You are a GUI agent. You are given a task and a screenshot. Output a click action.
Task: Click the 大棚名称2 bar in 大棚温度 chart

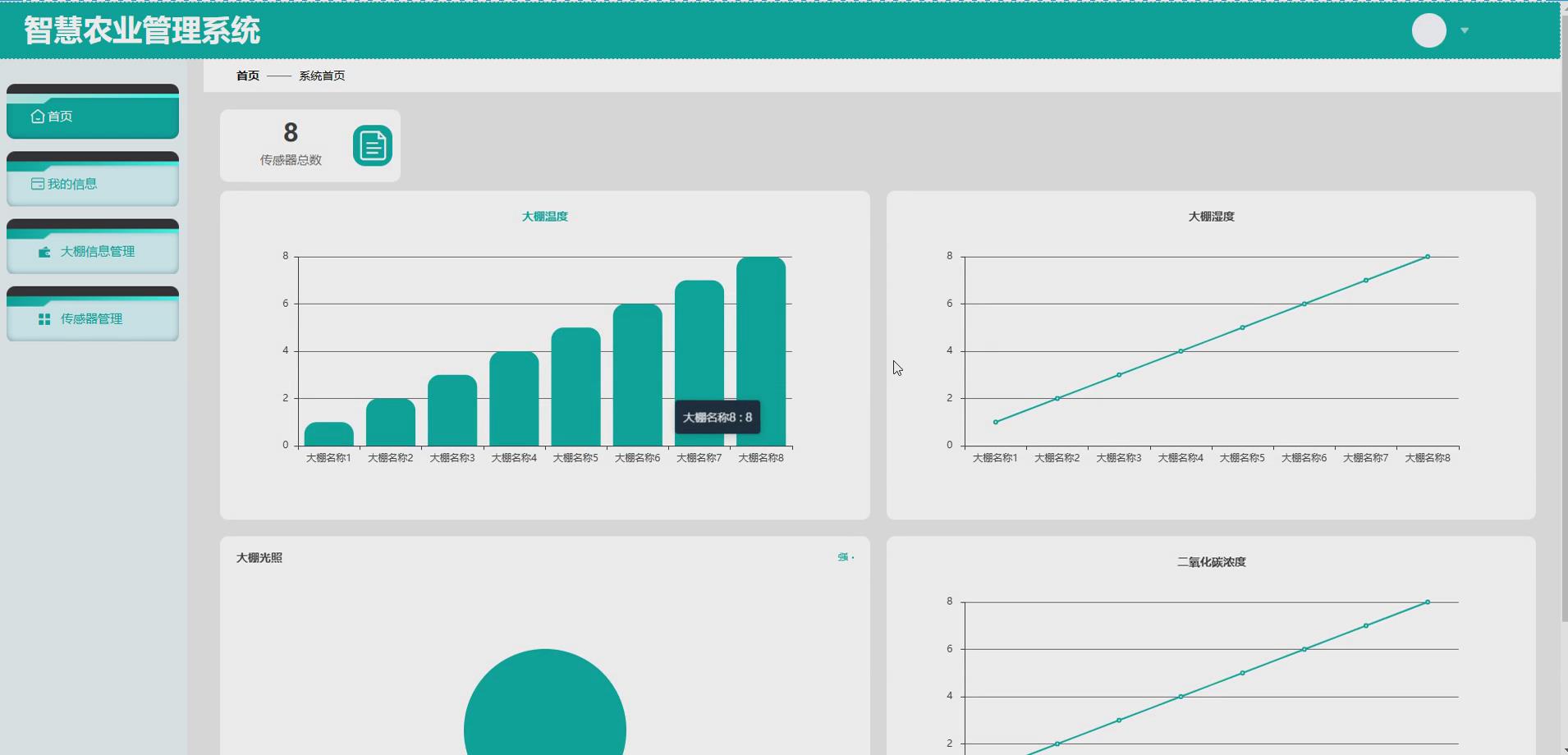[391, 423]
